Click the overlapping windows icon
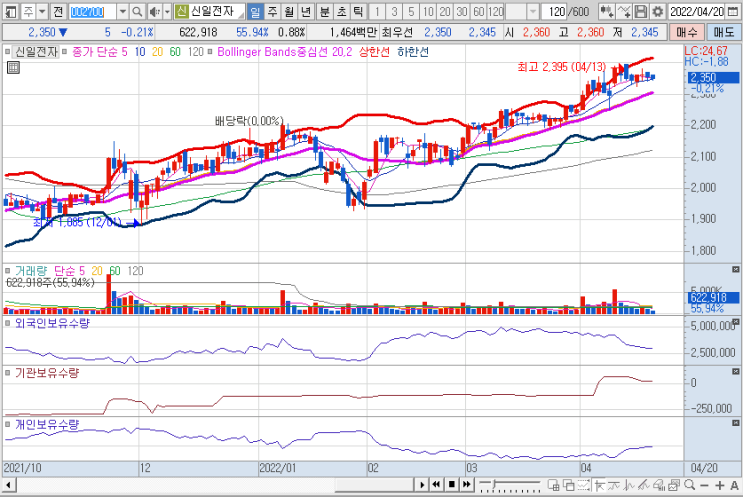Screen dimensions: 743x497 pos(569,485)
